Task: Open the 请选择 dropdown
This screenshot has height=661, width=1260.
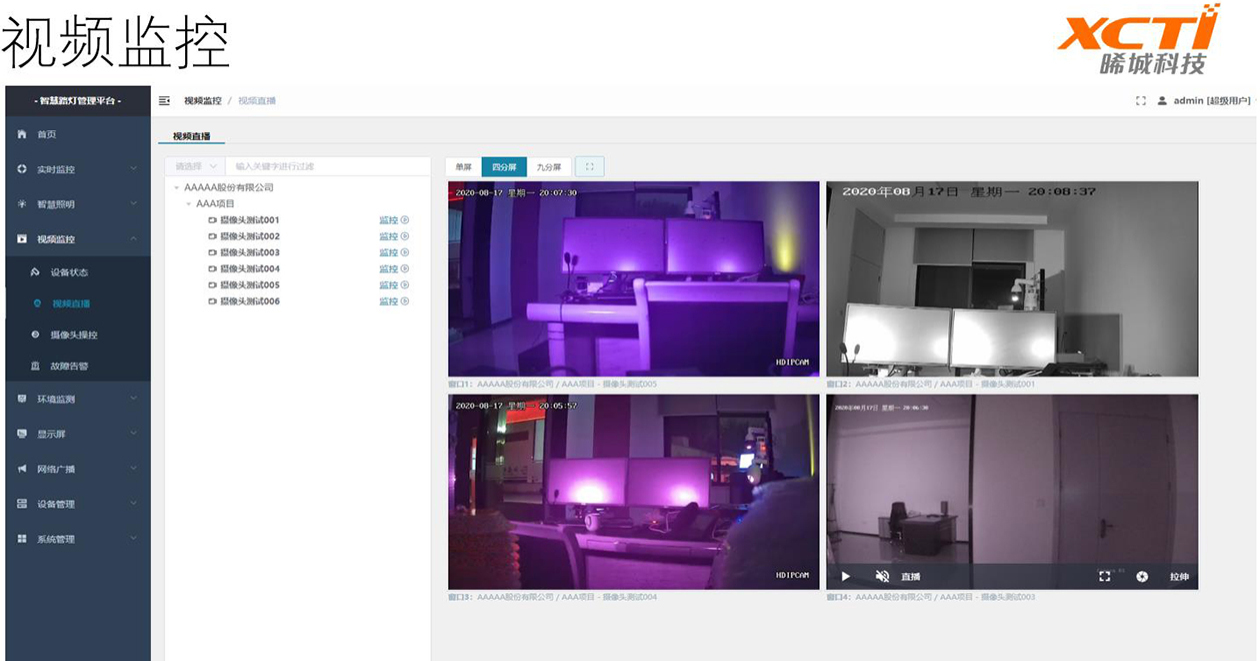Action: pyautogui.click(x=194, y=167)
